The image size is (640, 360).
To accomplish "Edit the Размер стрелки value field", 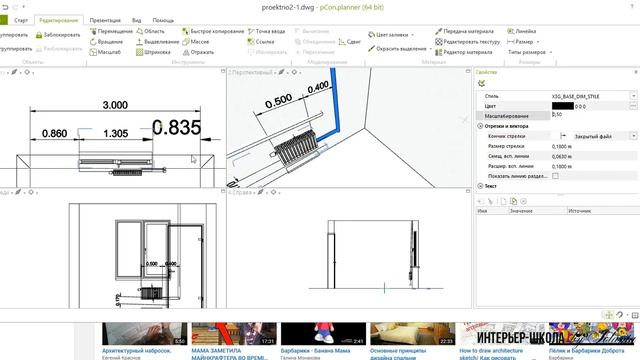I will tap(593, 146).
